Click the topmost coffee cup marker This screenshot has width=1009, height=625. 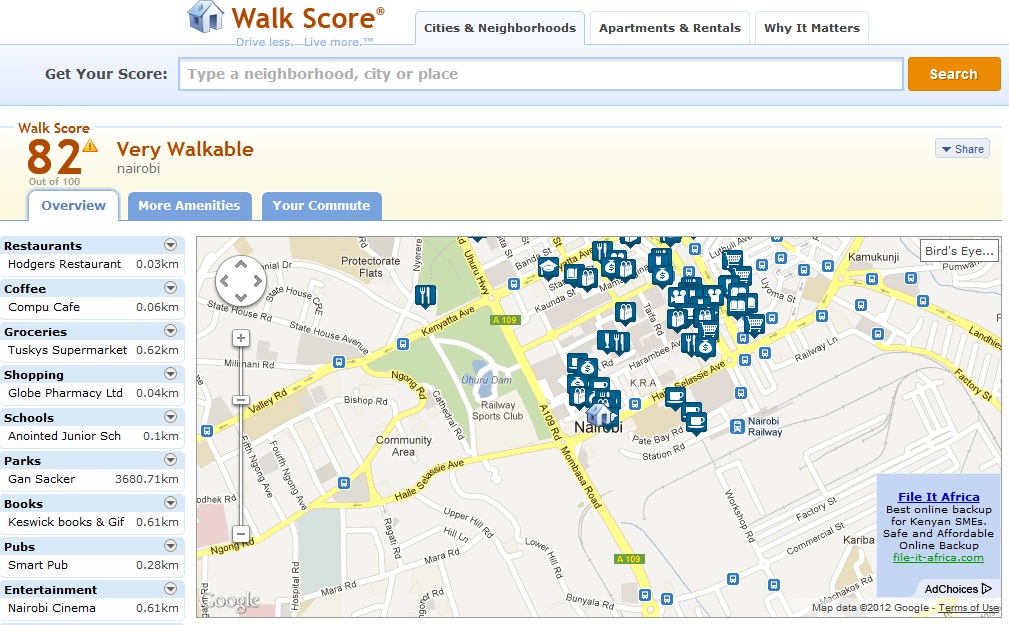pos(674,396)
